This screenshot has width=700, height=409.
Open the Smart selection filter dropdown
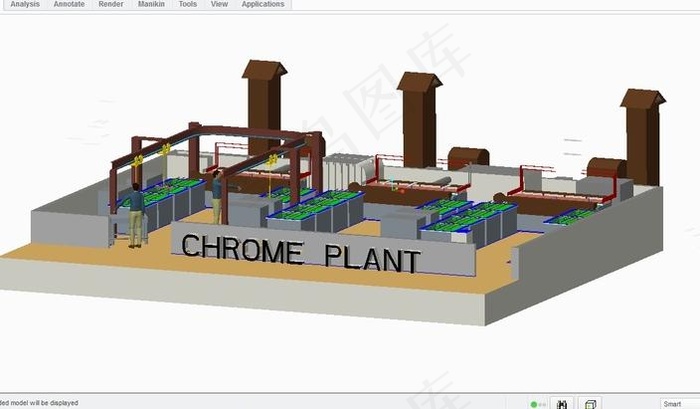coord(679,404)
